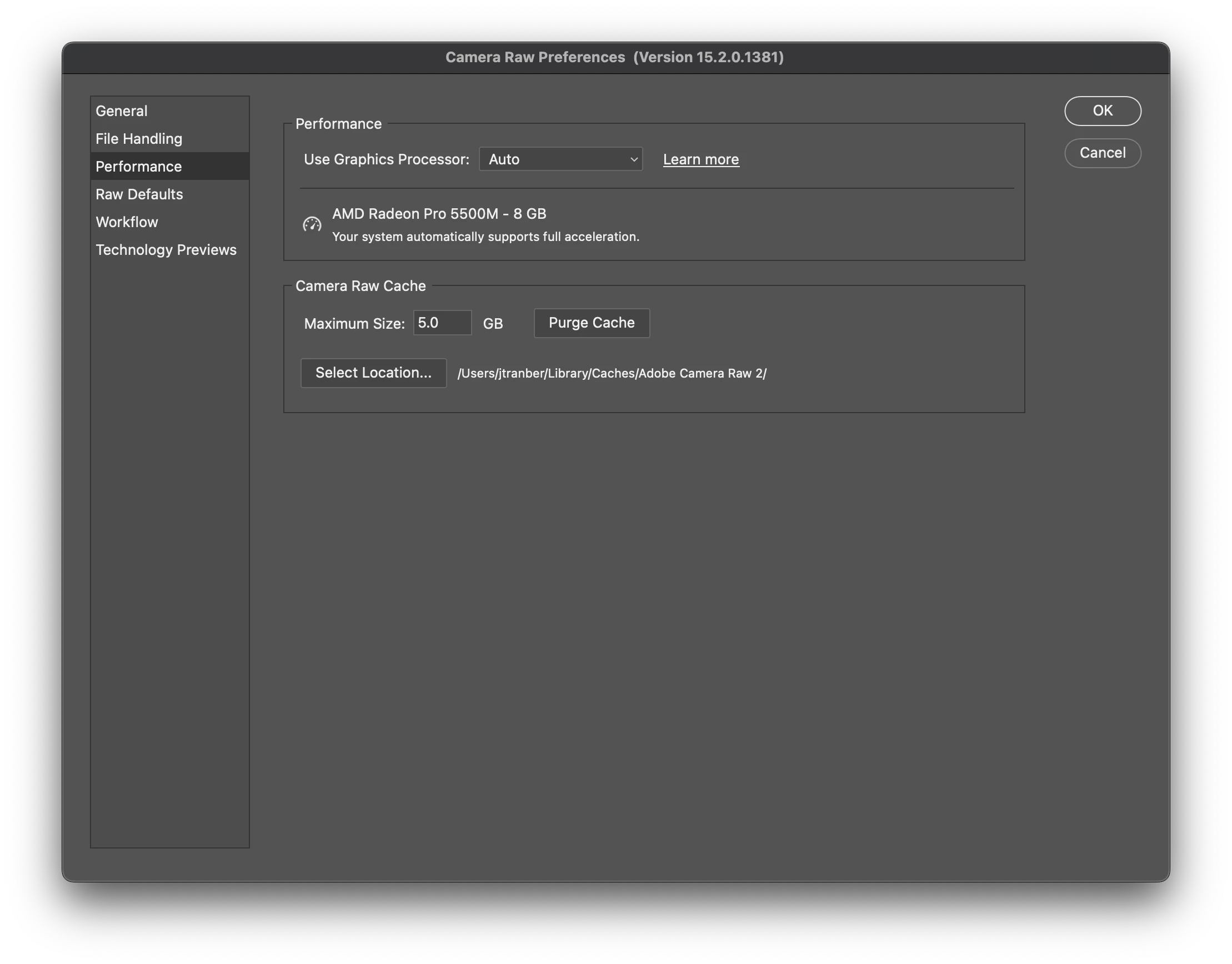Go to Raw Defaults settings

(139, 194)
